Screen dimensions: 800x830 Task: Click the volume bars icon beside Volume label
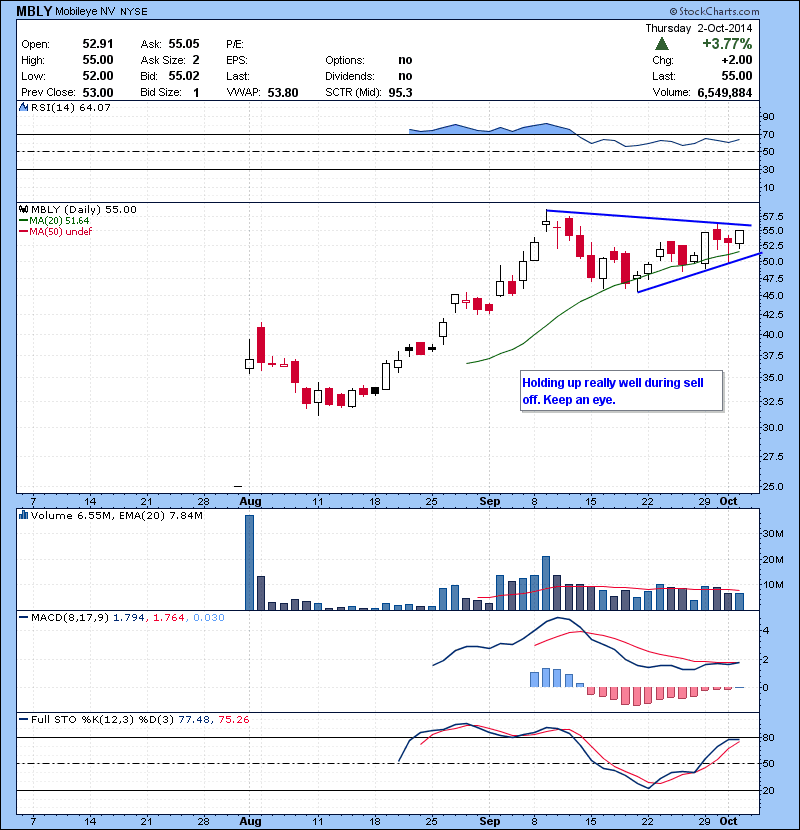23,515
